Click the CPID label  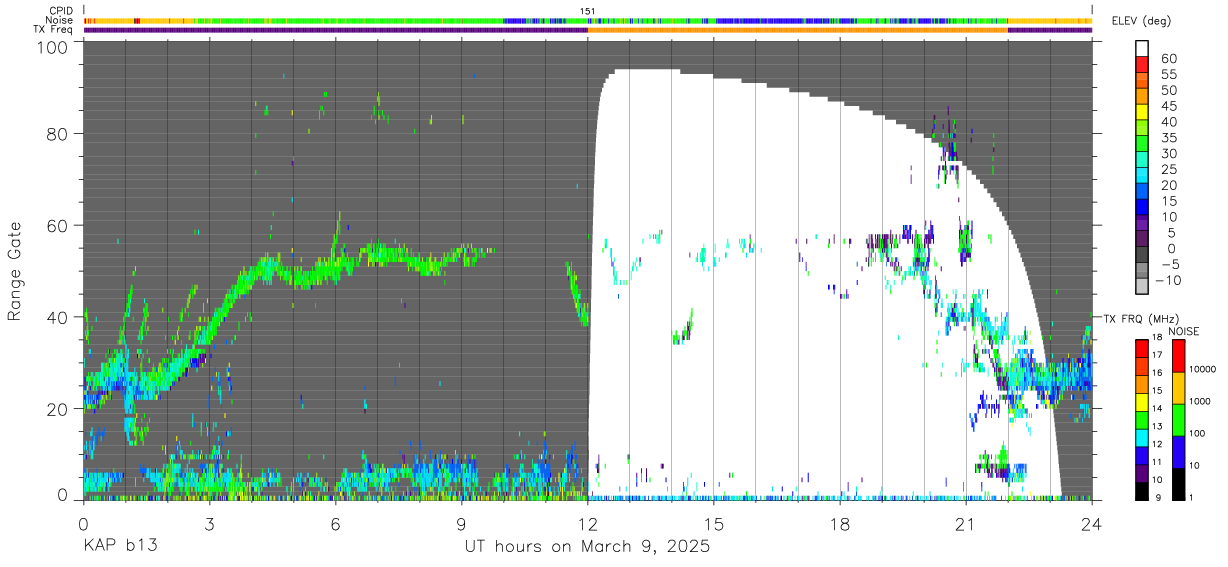click(x=61, y=11)
